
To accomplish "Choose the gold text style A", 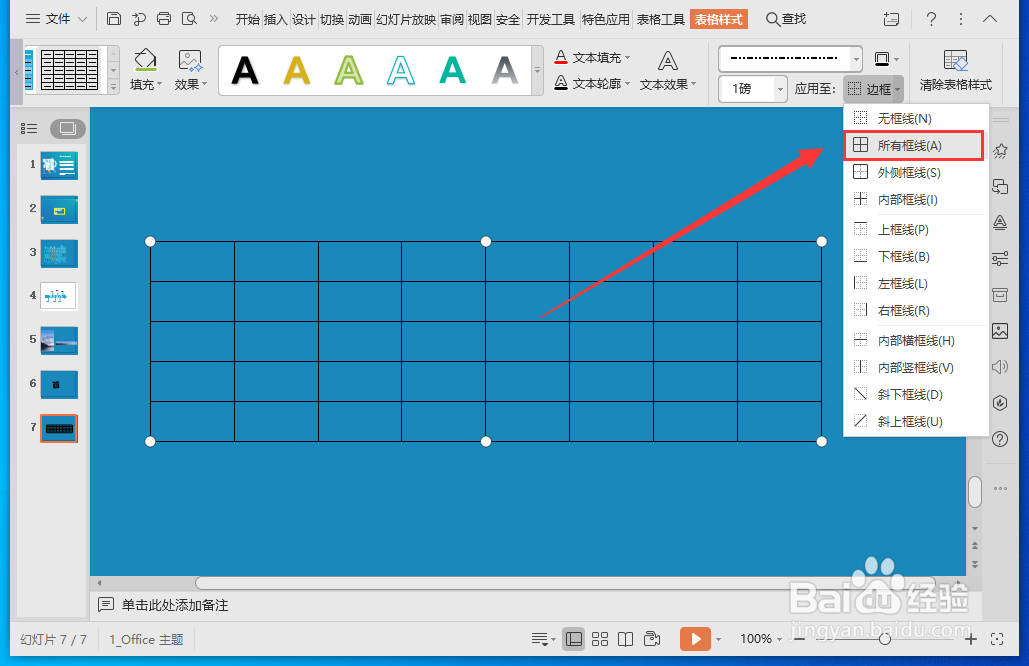I will (x=297, y=70).
